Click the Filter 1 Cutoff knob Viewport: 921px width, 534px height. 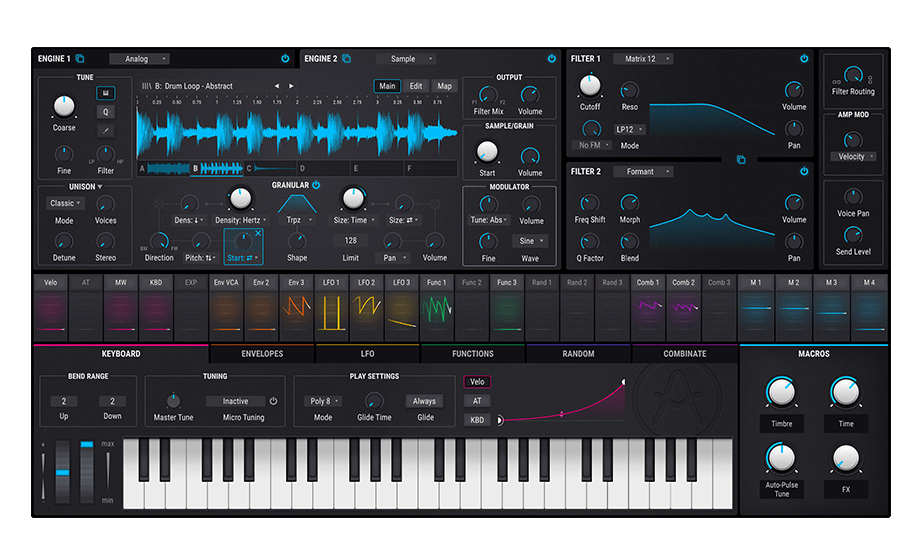point(590,86)
